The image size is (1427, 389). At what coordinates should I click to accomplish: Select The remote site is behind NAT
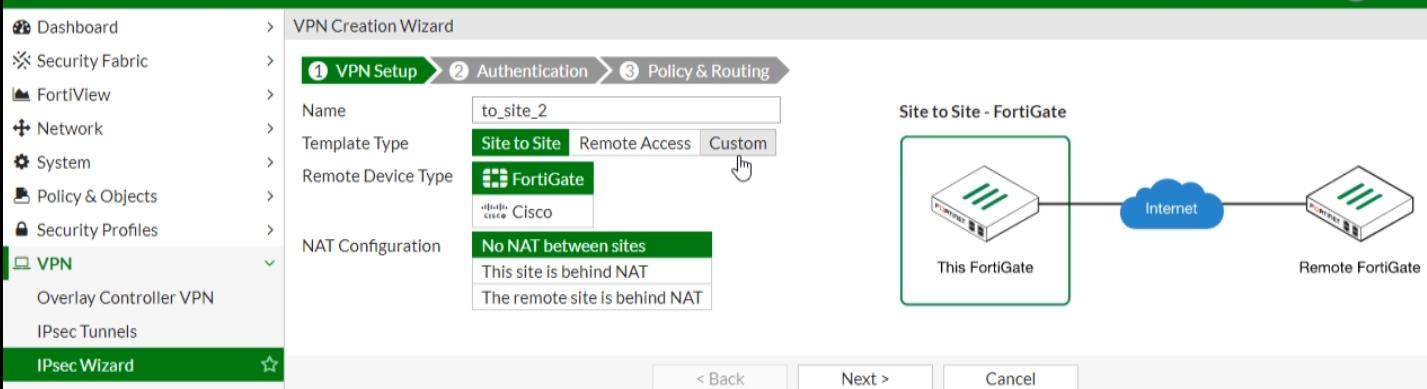tap(592, 297)
